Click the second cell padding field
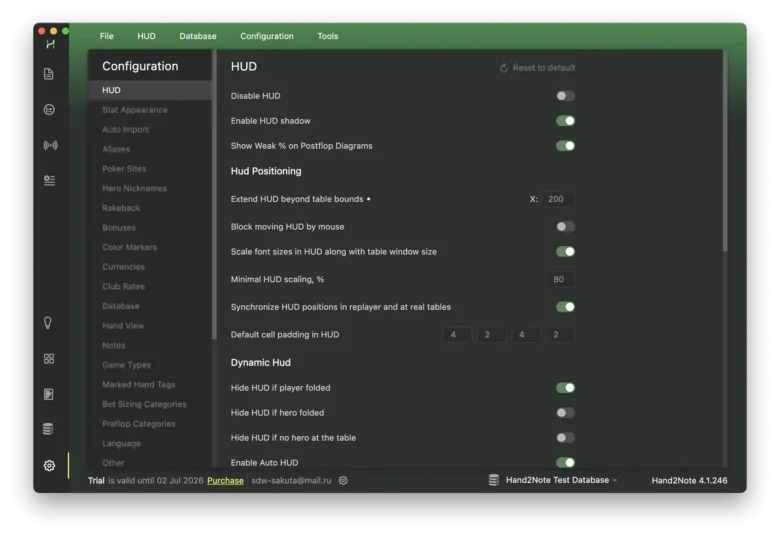 click(491, 335)
